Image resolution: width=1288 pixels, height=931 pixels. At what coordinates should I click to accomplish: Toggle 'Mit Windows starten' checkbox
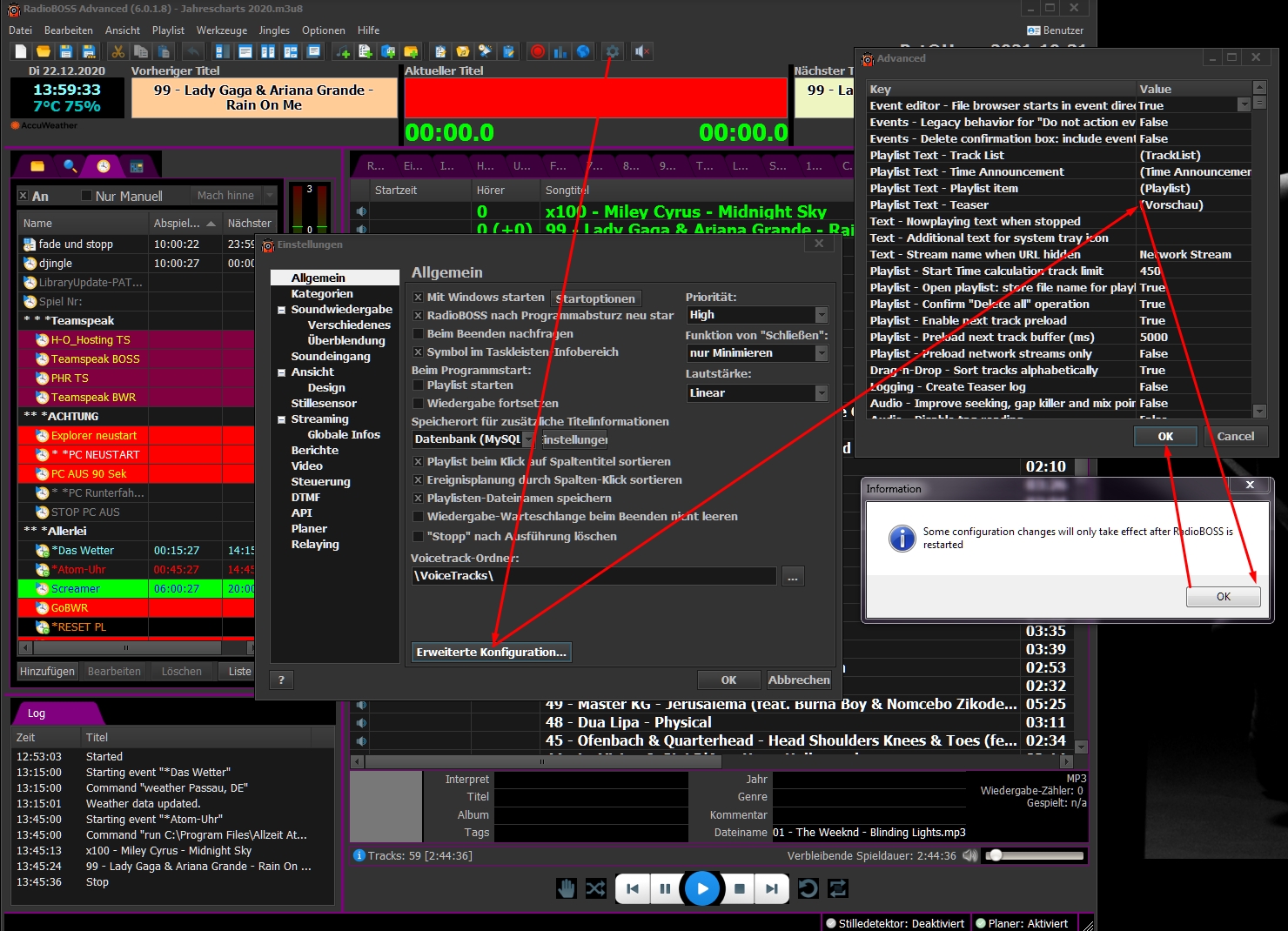click(x=418, y=297)
